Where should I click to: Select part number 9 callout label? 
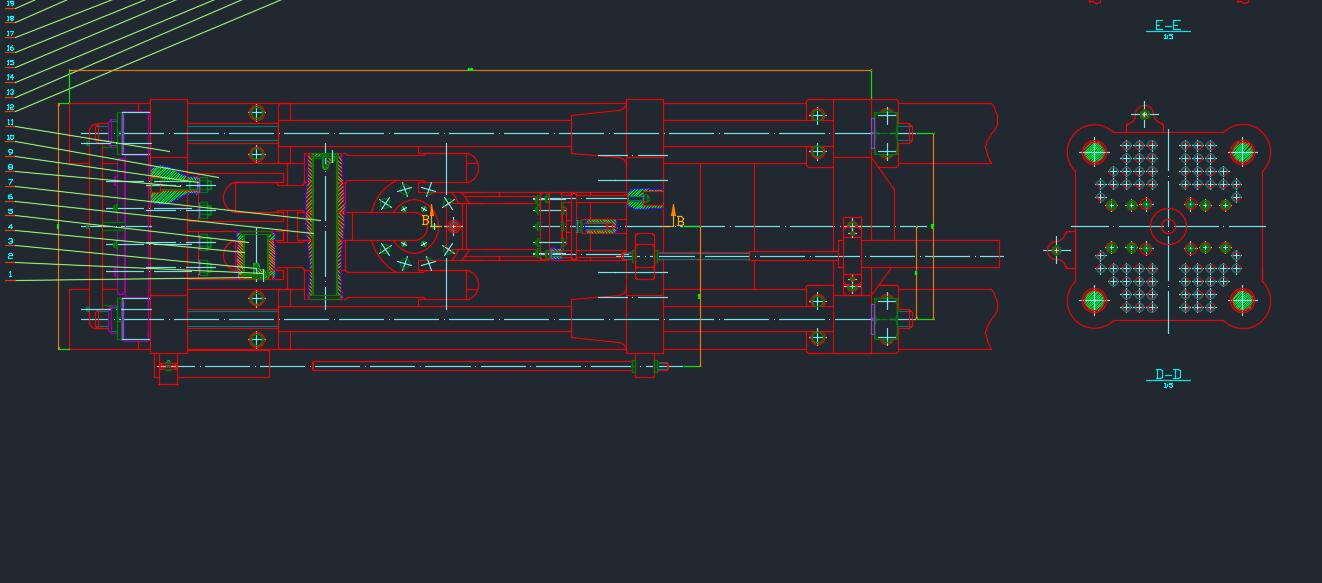10,152
